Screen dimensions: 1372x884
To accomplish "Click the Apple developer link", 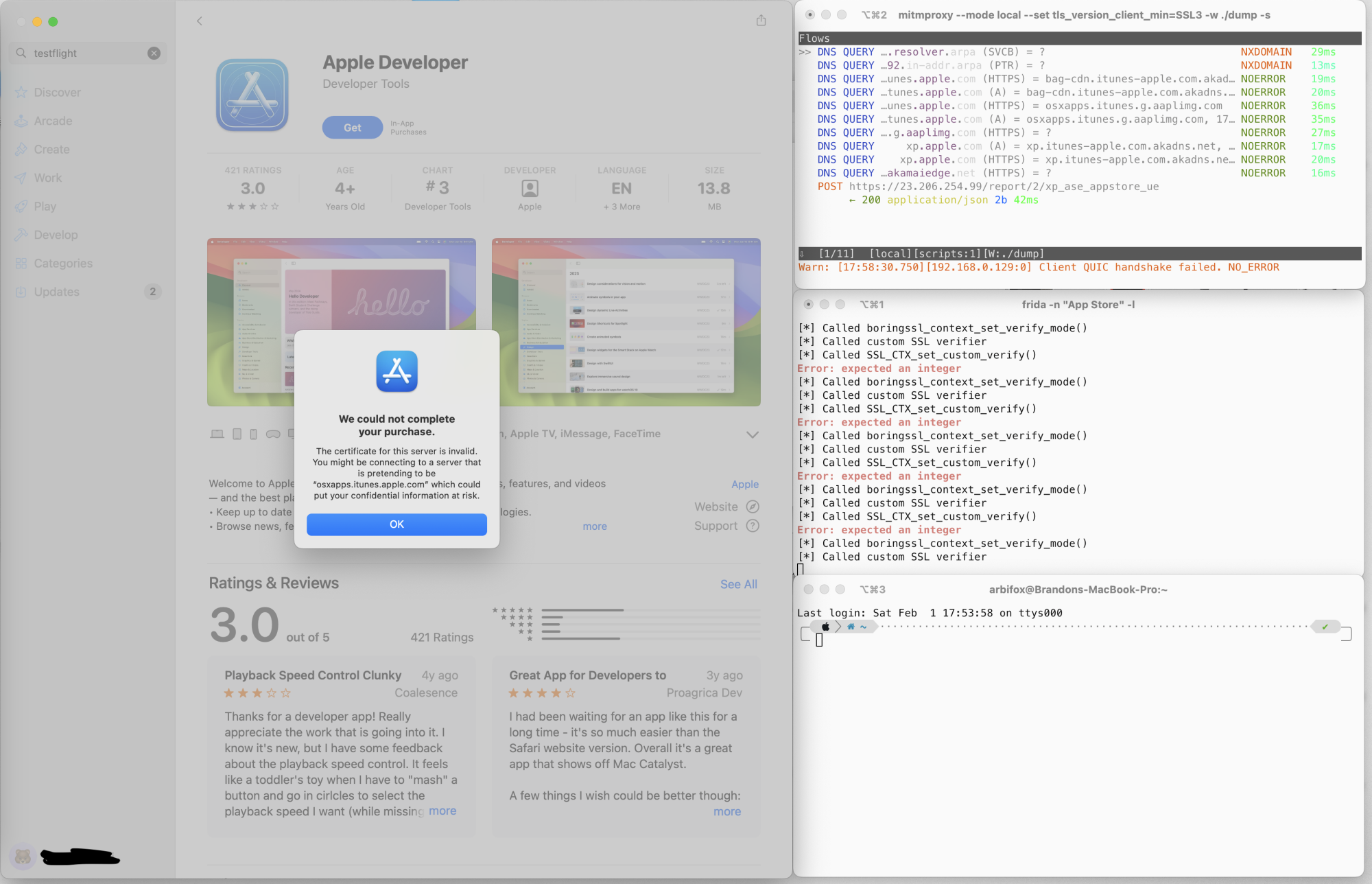I will [744, 484].
